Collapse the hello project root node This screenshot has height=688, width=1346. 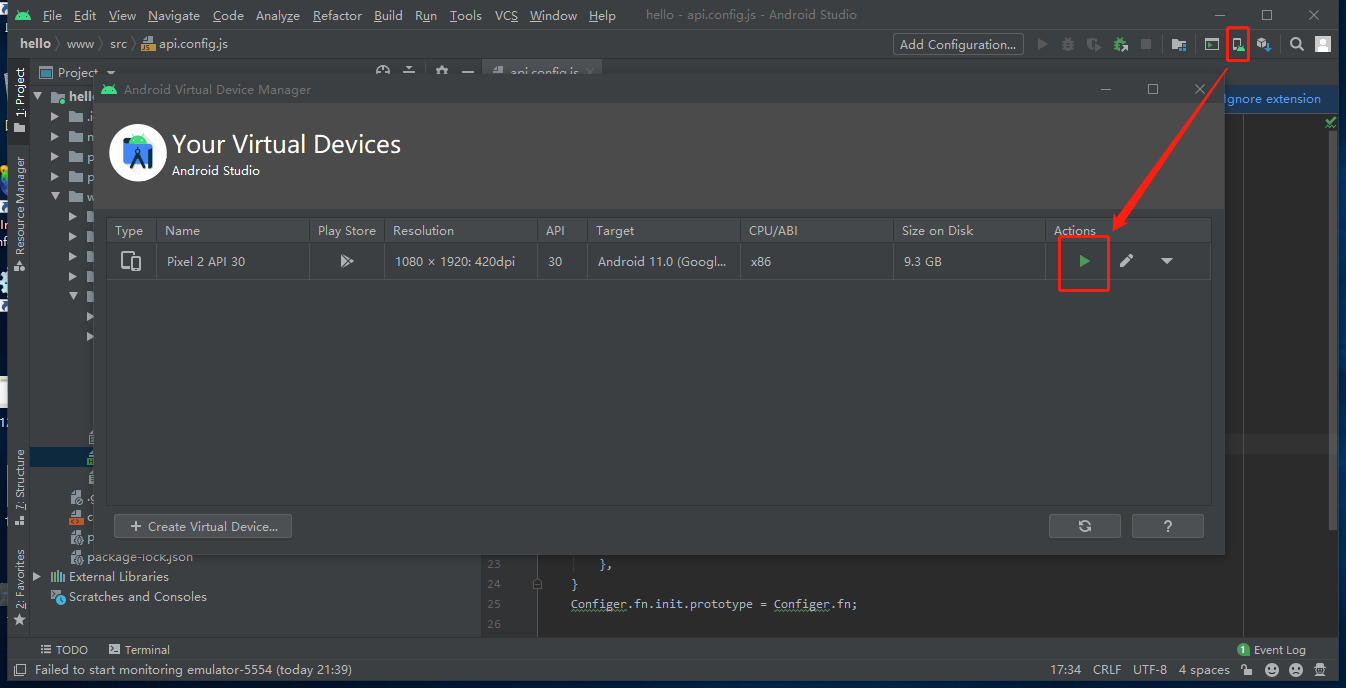[x=38, y=97]
